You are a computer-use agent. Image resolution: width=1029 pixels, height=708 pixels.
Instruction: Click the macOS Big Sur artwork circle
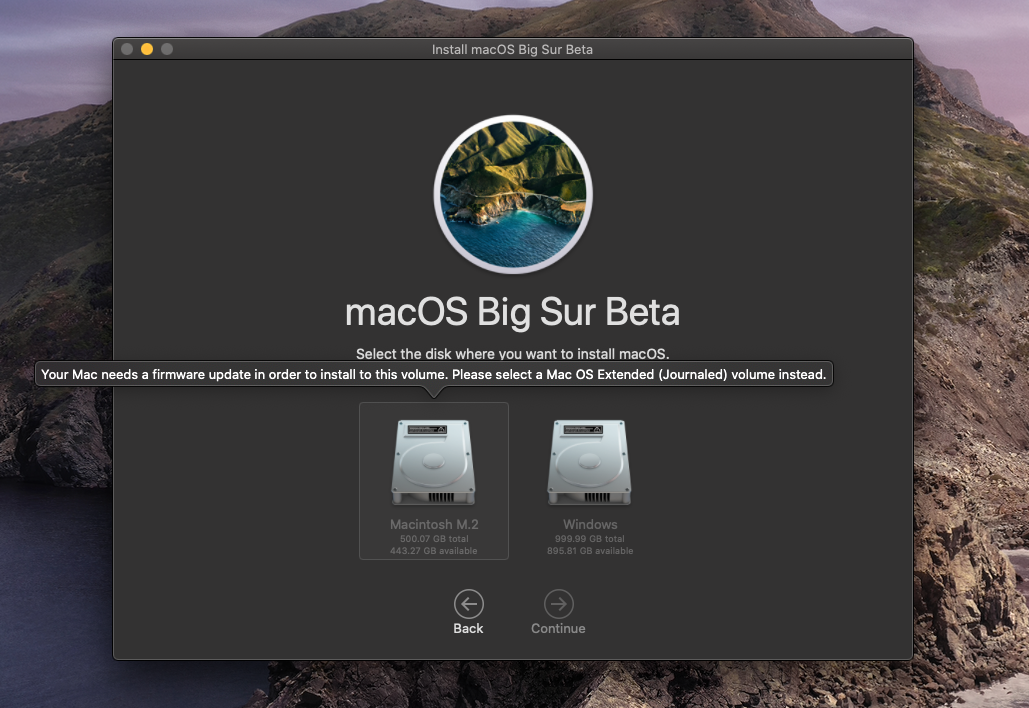[513, 194]
